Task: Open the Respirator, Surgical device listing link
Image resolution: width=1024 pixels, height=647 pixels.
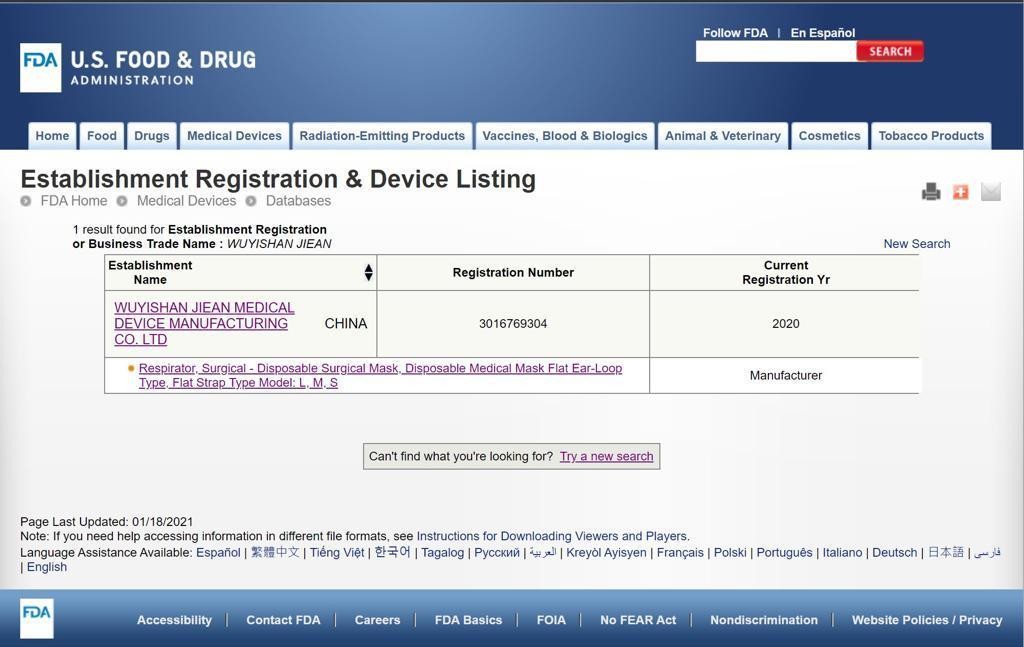Action: click(x=380, y=375)
